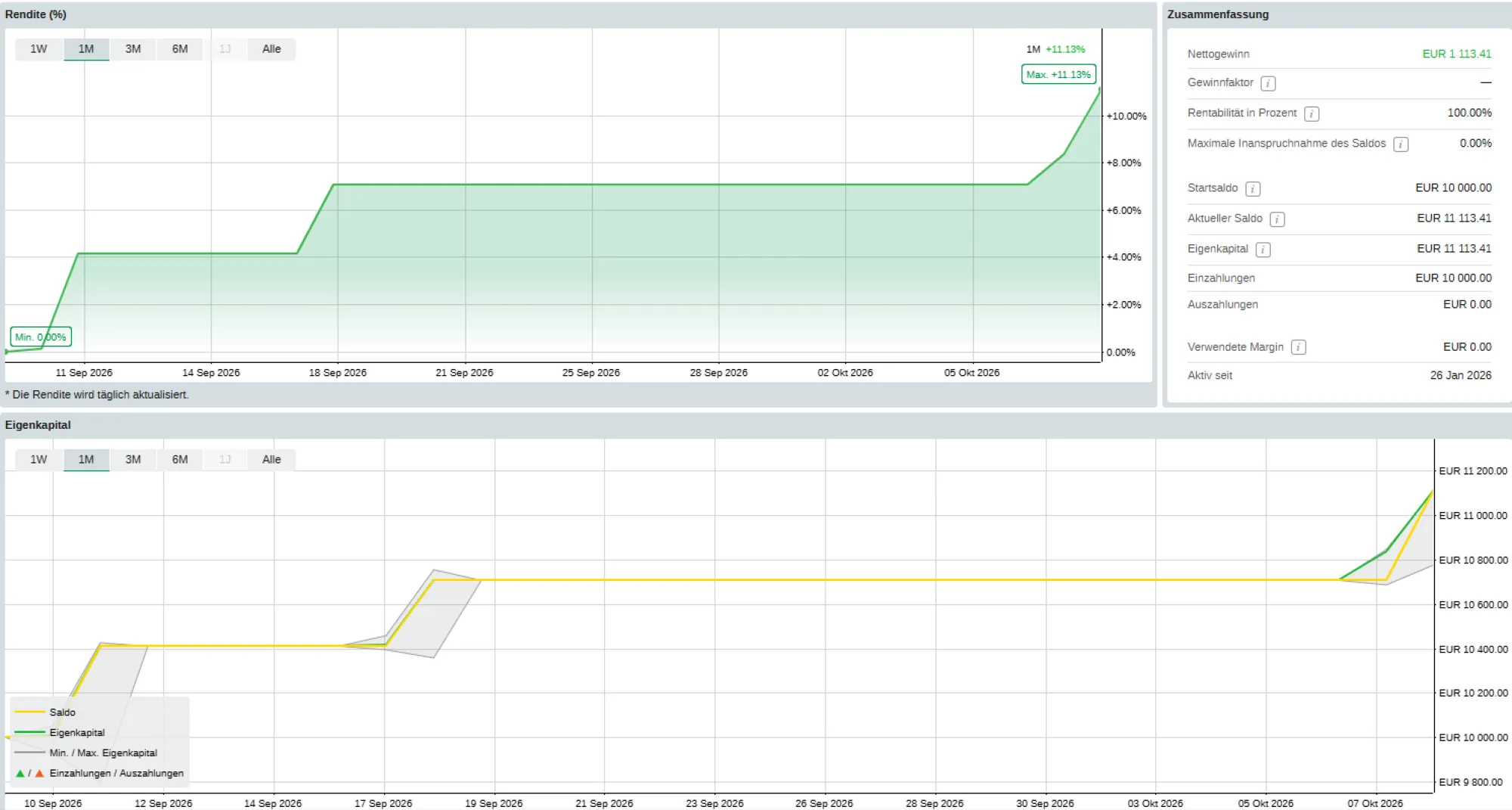
Task: Click the 'EUR 11 200.00' axis label
Action: point(1473,471)
